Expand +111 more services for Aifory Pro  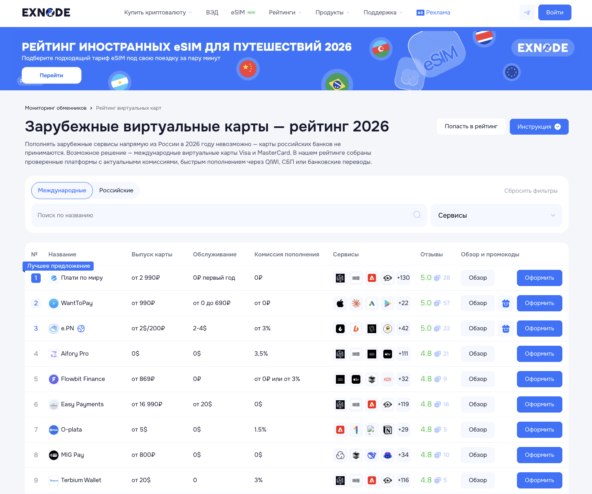403,354
